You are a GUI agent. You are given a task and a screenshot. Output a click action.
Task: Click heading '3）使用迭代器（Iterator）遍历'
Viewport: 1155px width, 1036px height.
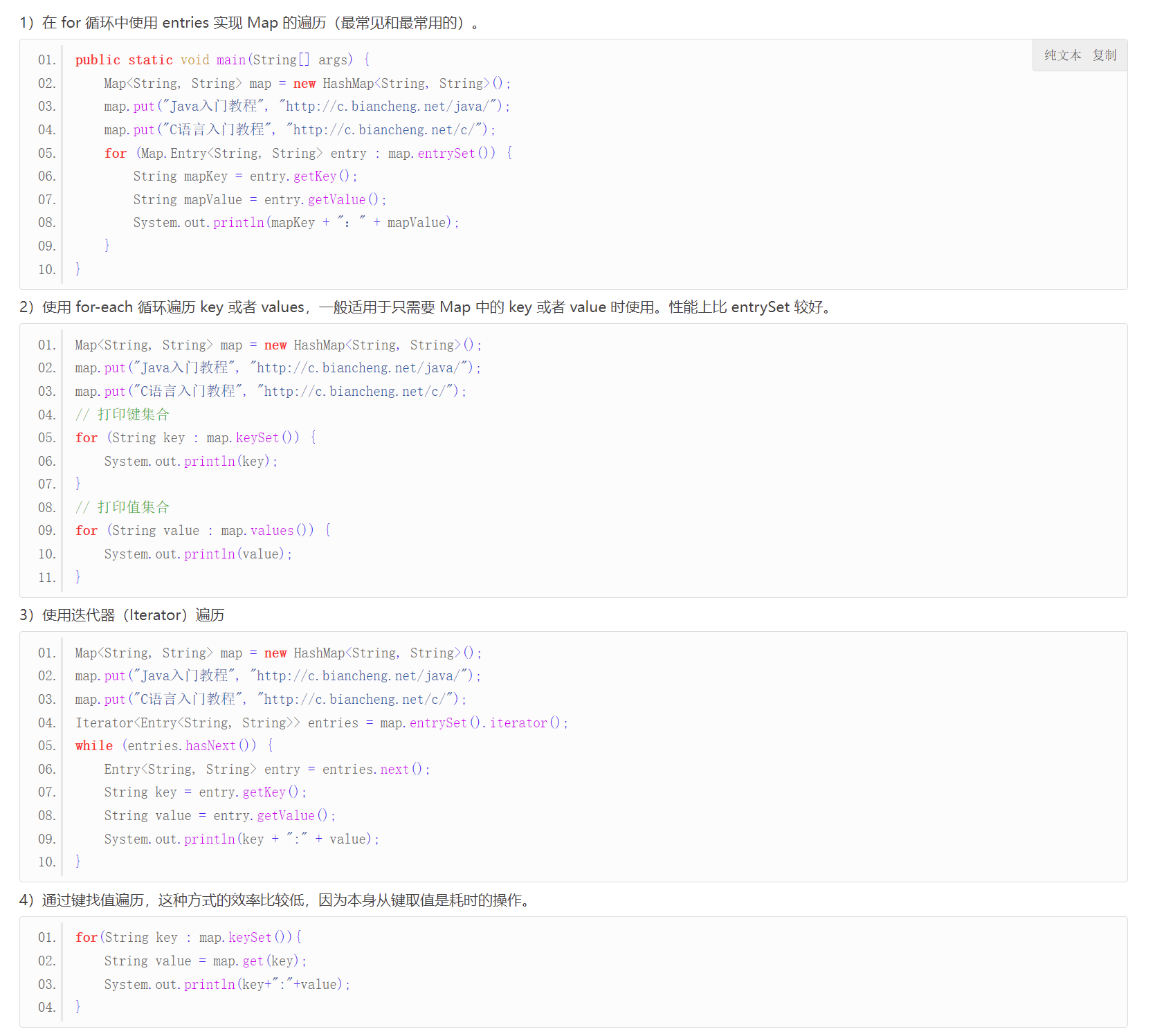122,615
